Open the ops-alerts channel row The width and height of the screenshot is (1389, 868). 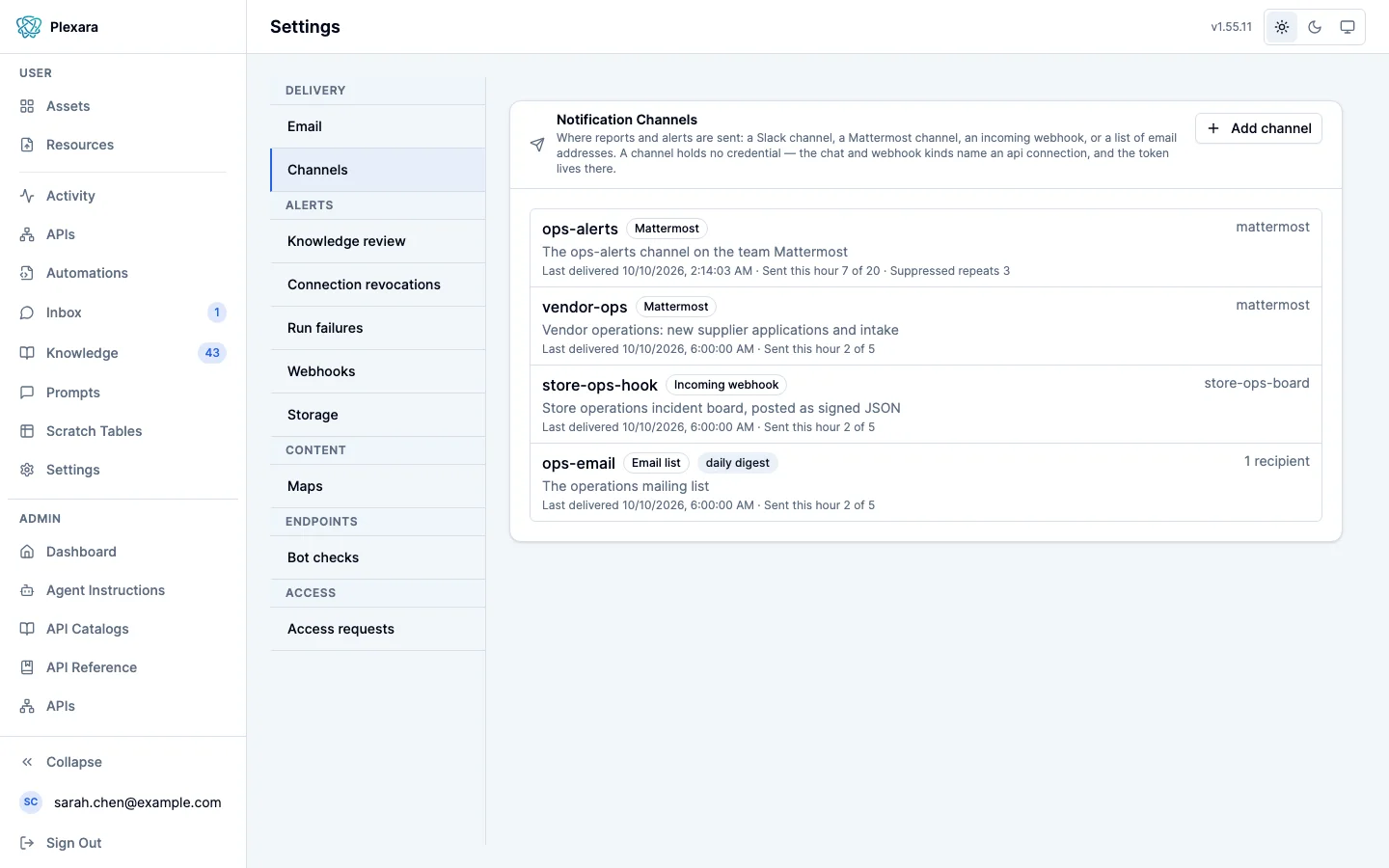[x=926, y=248]
